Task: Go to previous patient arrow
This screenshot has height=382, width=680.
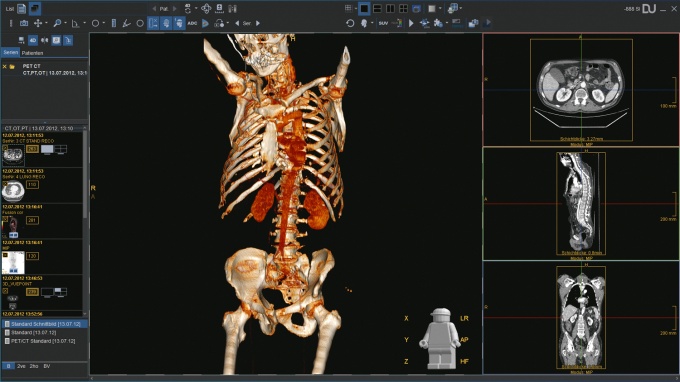Action: (x=154, y=9)
